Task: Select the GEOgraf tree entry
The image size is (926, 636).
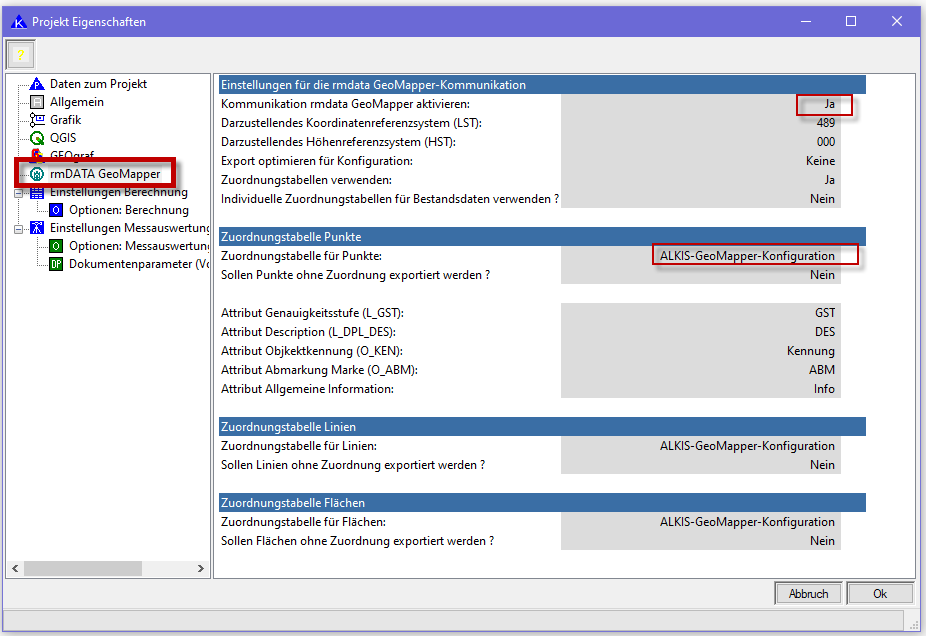Action: [x=72, y=156]
